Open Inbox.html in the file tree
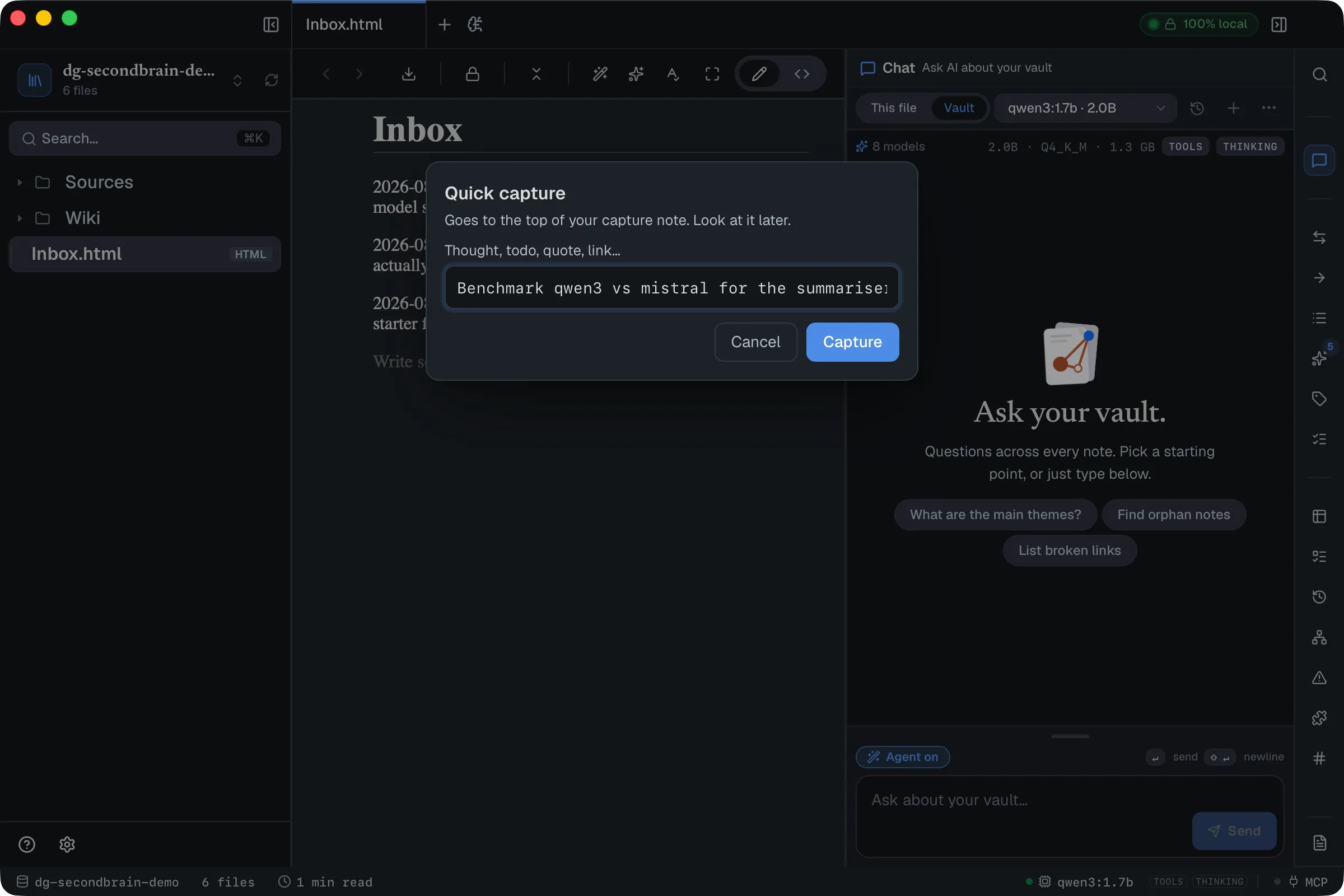 [144, 254]
